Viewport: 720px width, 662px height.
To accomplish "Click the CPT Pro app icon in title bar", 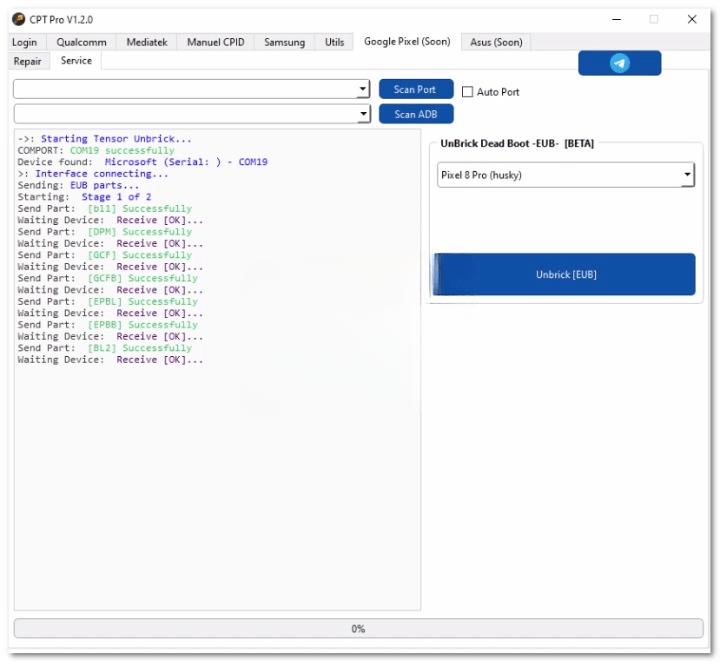I will pos(18,19).
